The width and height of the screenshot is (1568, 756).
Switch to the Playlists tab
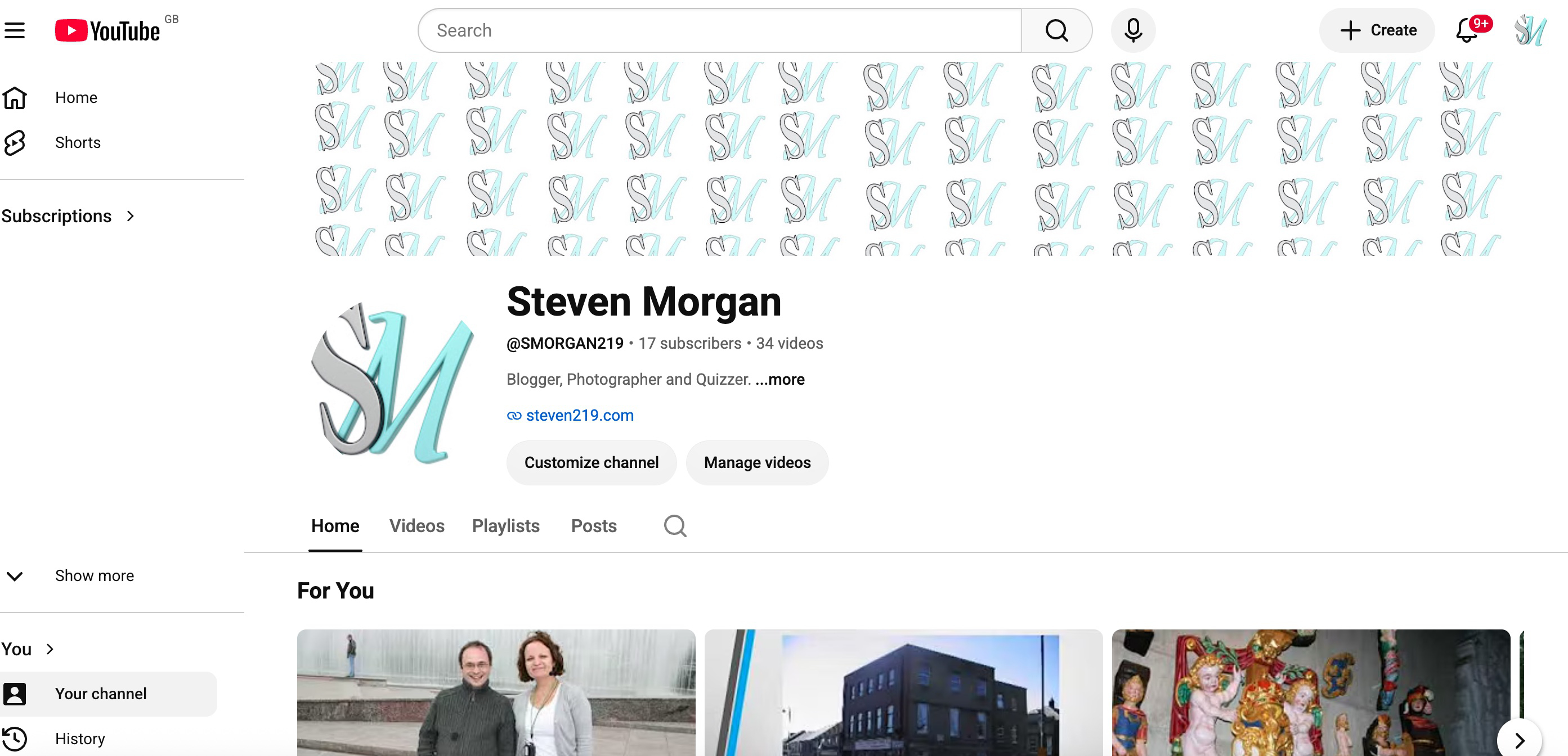click(x=506, y=525)
